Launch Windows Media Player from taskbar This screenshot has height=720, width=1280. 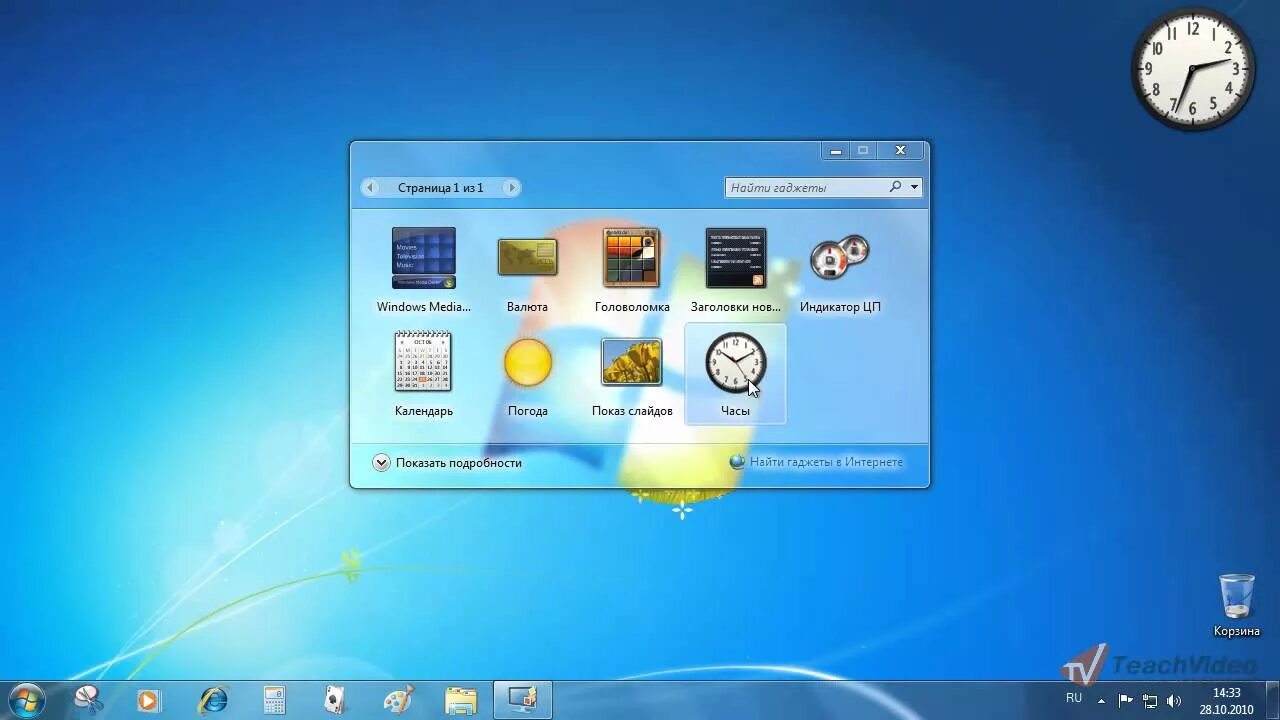pos(149,700)
